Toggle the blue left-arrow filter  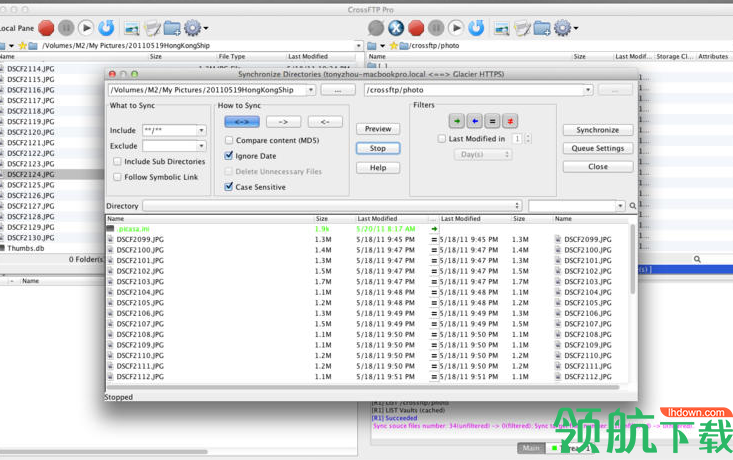click(474, 121)
